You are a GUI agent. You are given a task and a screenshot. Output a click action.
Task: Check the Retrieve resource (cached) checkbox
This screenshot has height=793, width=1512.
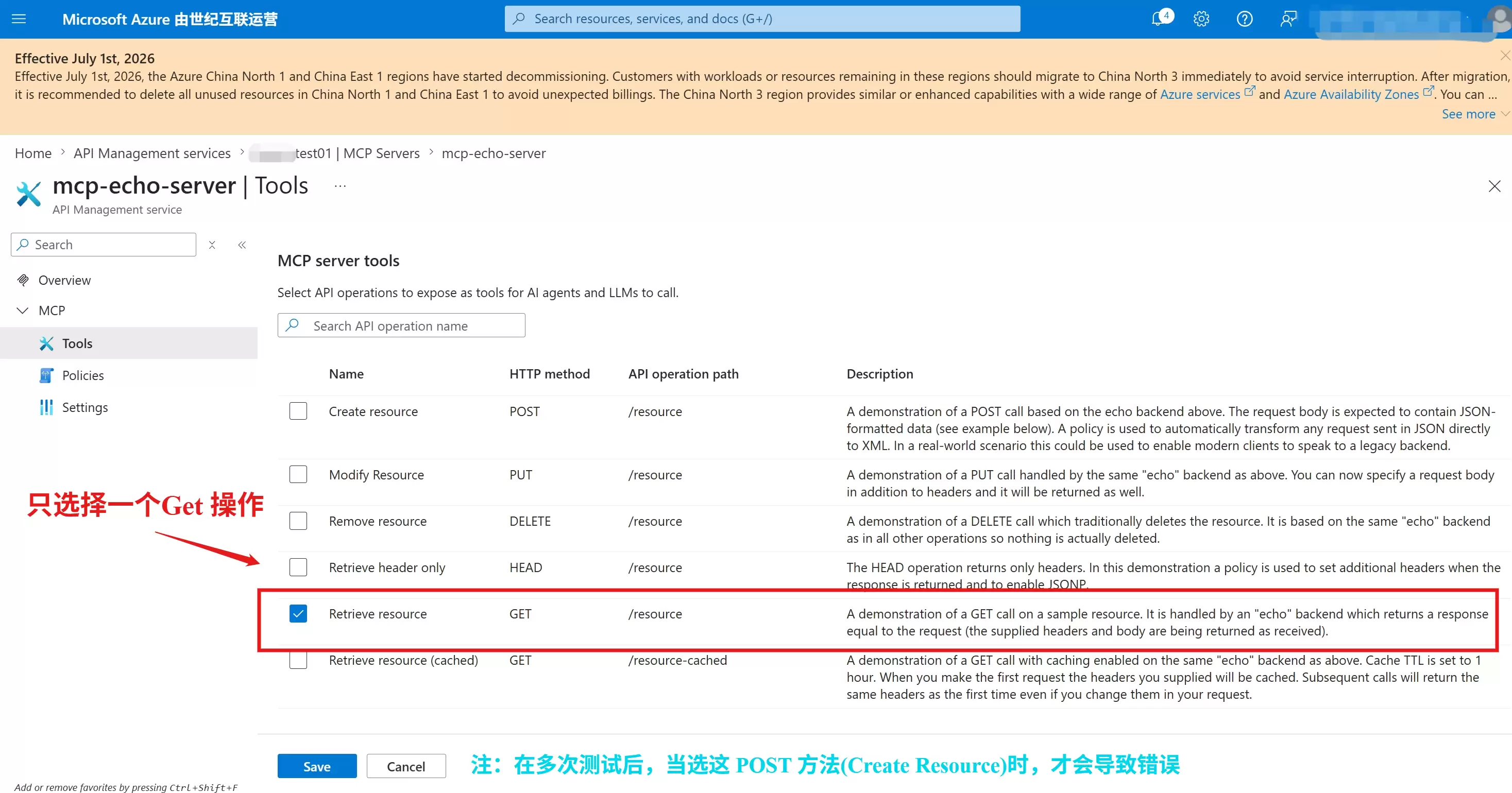point(298,660)
